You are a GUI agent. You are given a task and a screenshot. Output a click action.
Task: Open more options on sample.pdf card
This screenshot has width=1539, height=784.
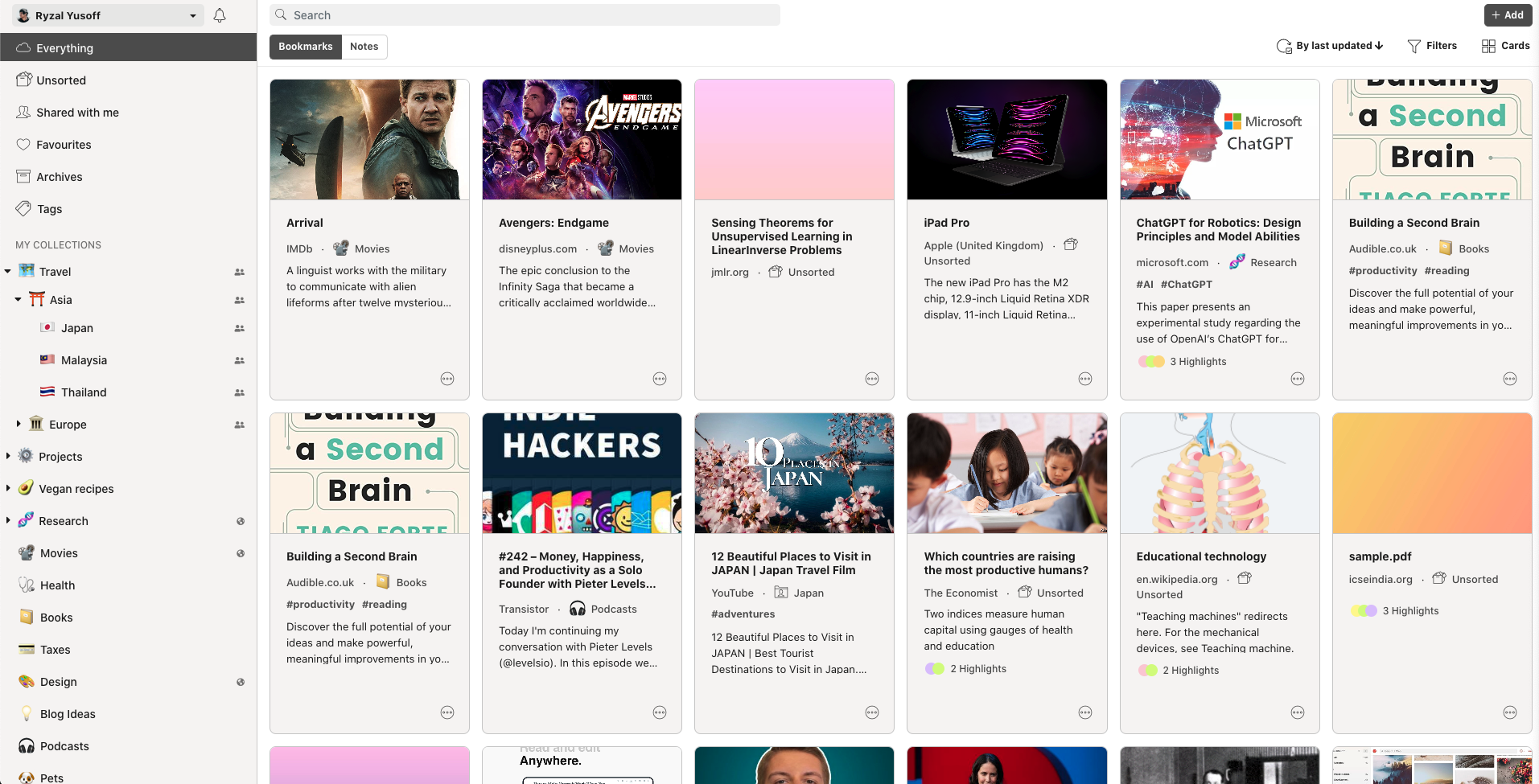[1510, 712]
